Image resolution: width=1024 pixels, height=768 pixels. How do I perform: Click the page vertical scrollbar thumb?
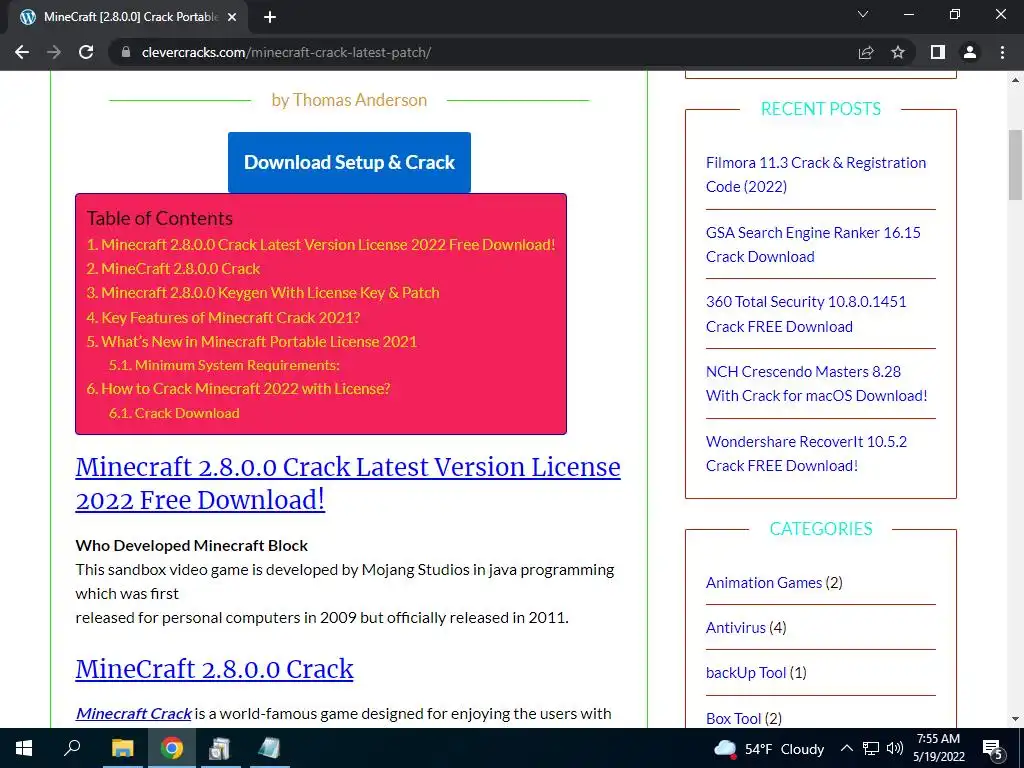tap(1015, 165)
